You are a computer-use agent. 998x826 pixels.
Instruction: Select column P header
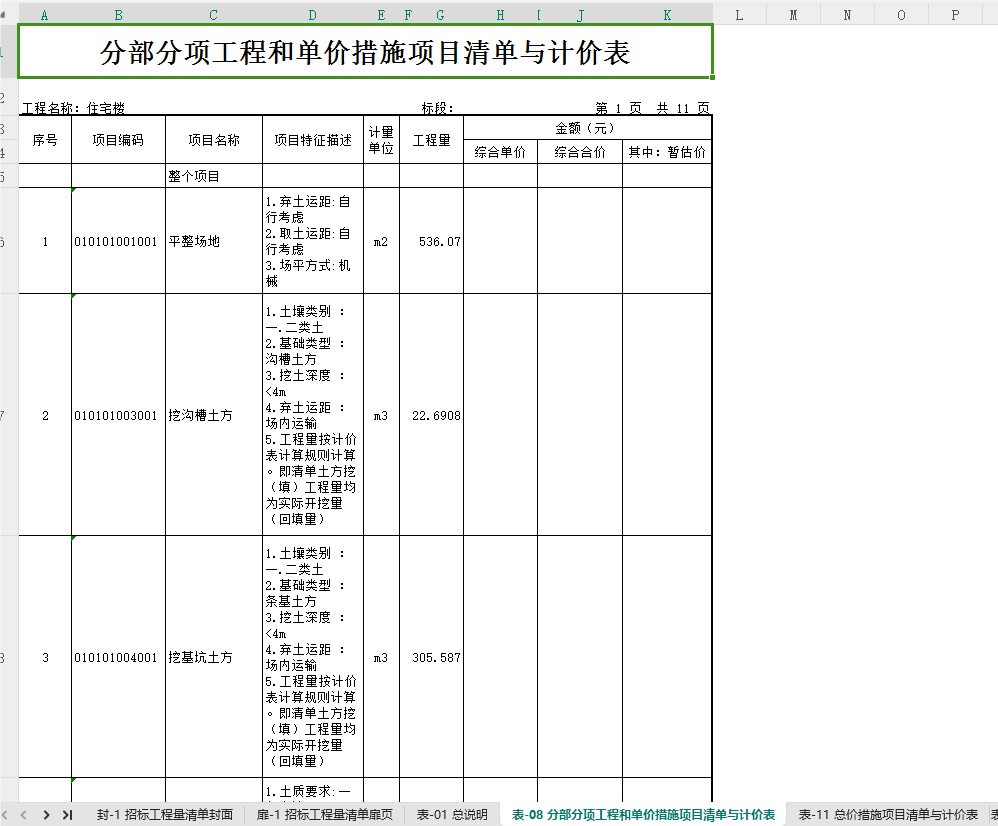(x=955, y=15)
